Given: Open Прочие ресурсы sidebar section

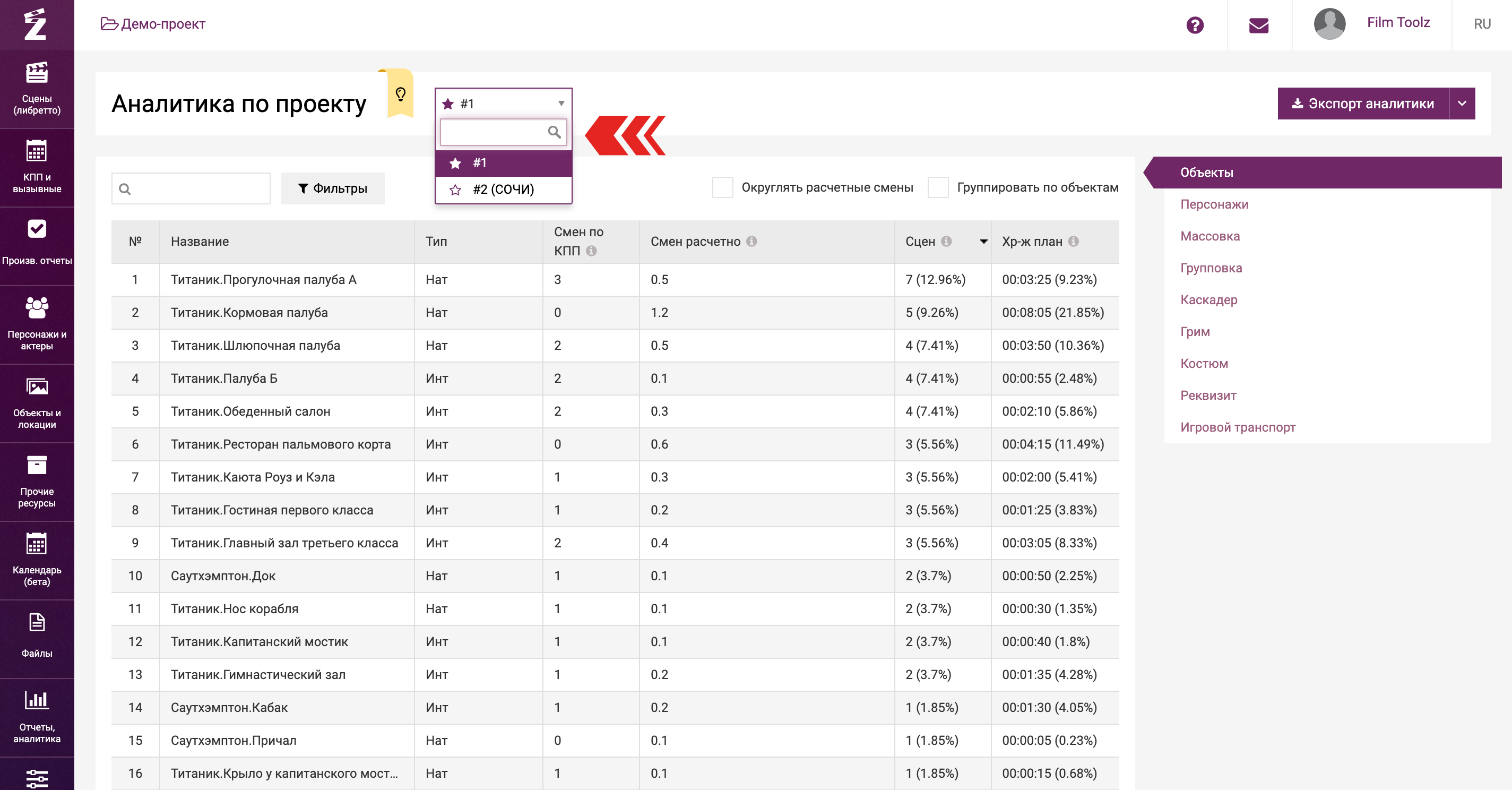Looking at the screenshot, I should 37,482.
